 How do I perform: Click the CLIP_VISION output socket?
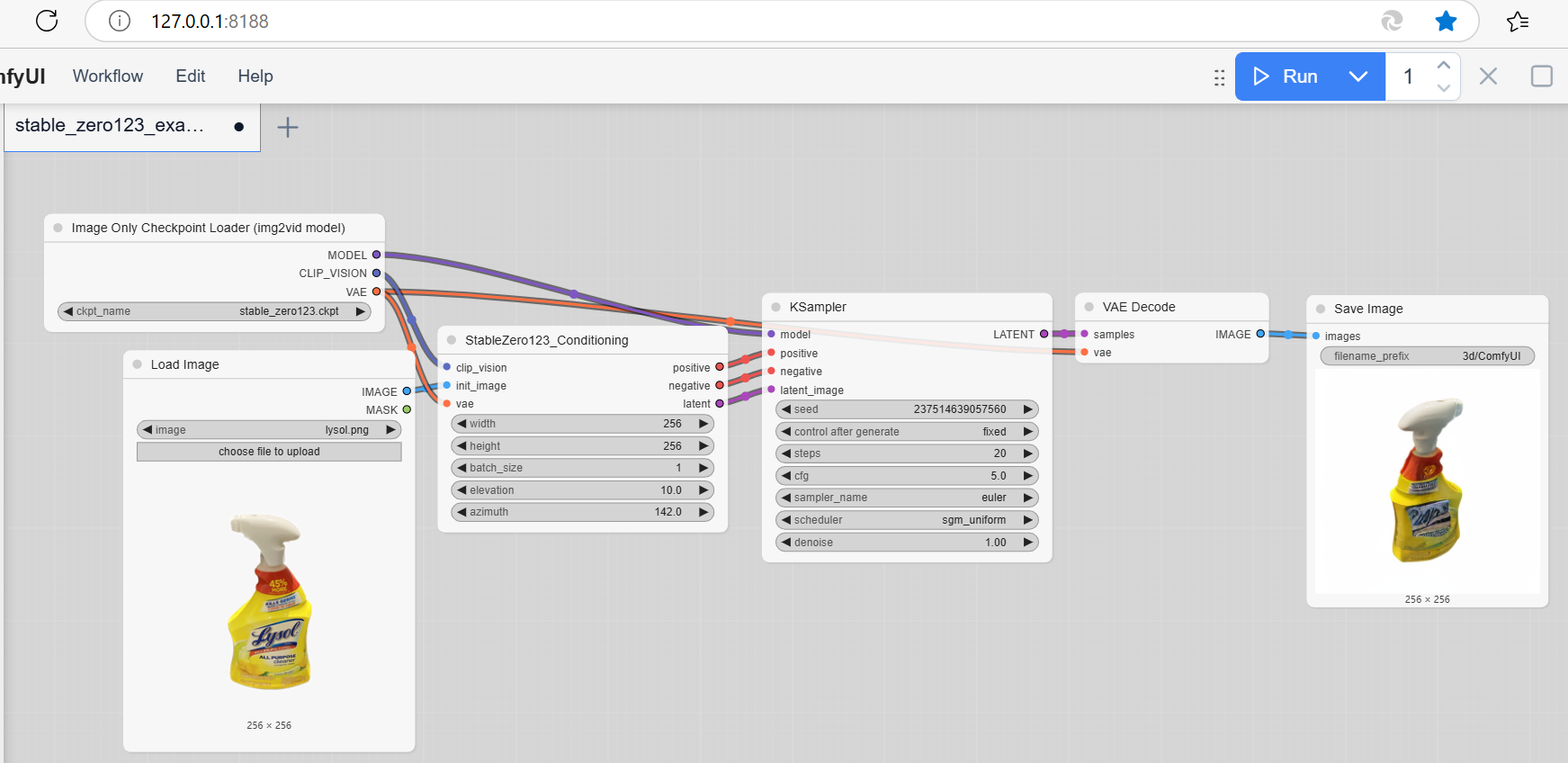[376, 274]
